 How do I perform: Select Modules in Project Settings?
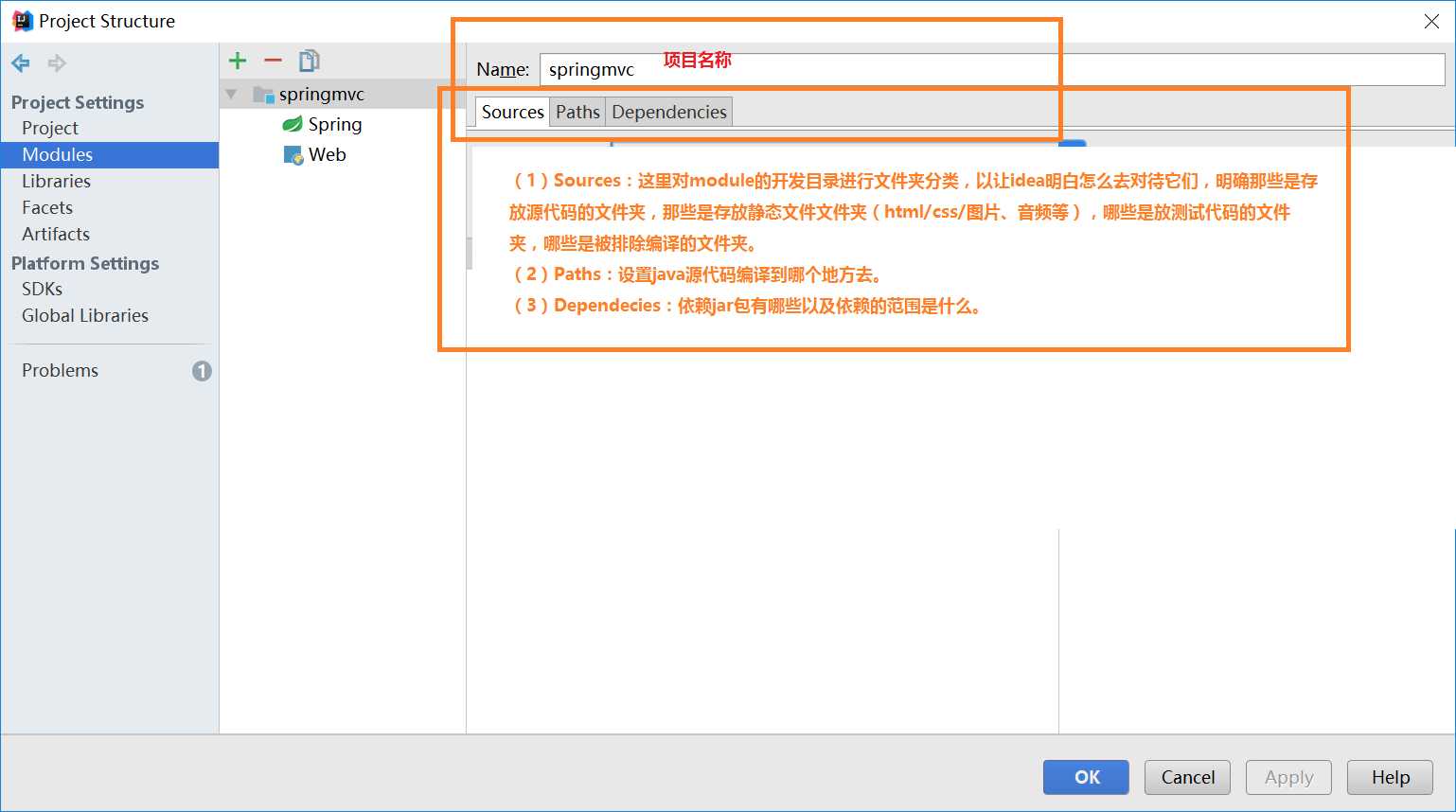click(110, 154)
